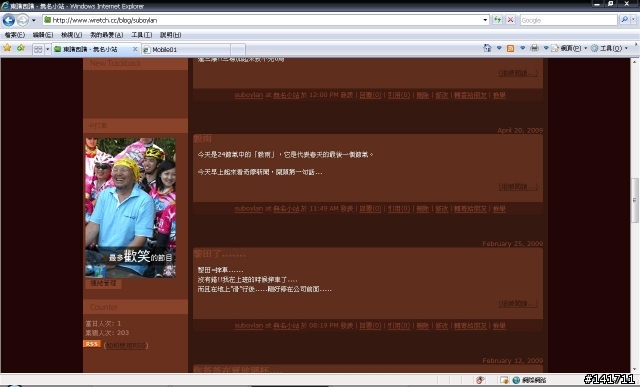Click the 最多歡笑的節目 promo image
This screenshot has height=387, width=640.
point(131,208)
